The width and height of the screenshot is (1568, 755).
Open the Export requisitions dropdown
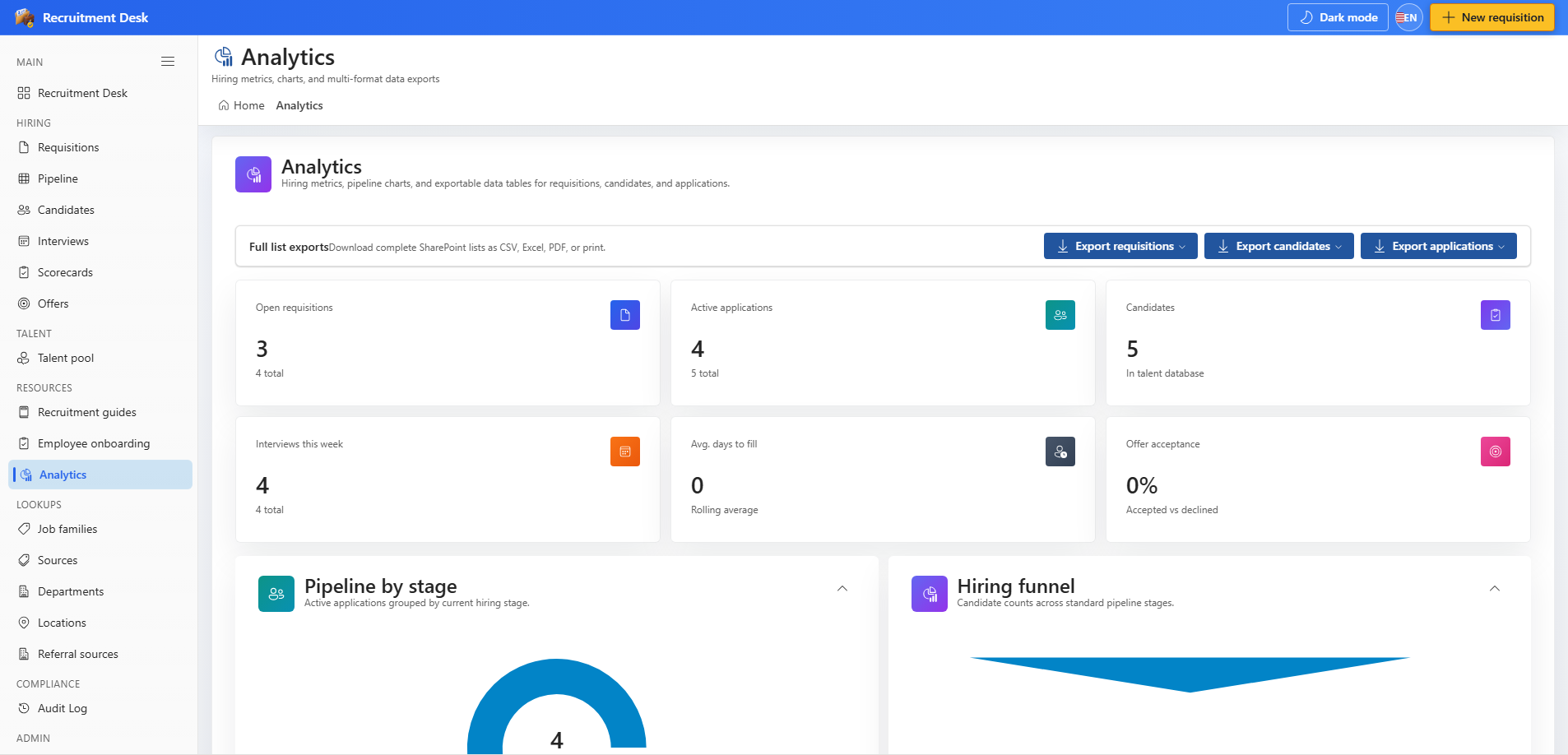(x=1120, y=246)
